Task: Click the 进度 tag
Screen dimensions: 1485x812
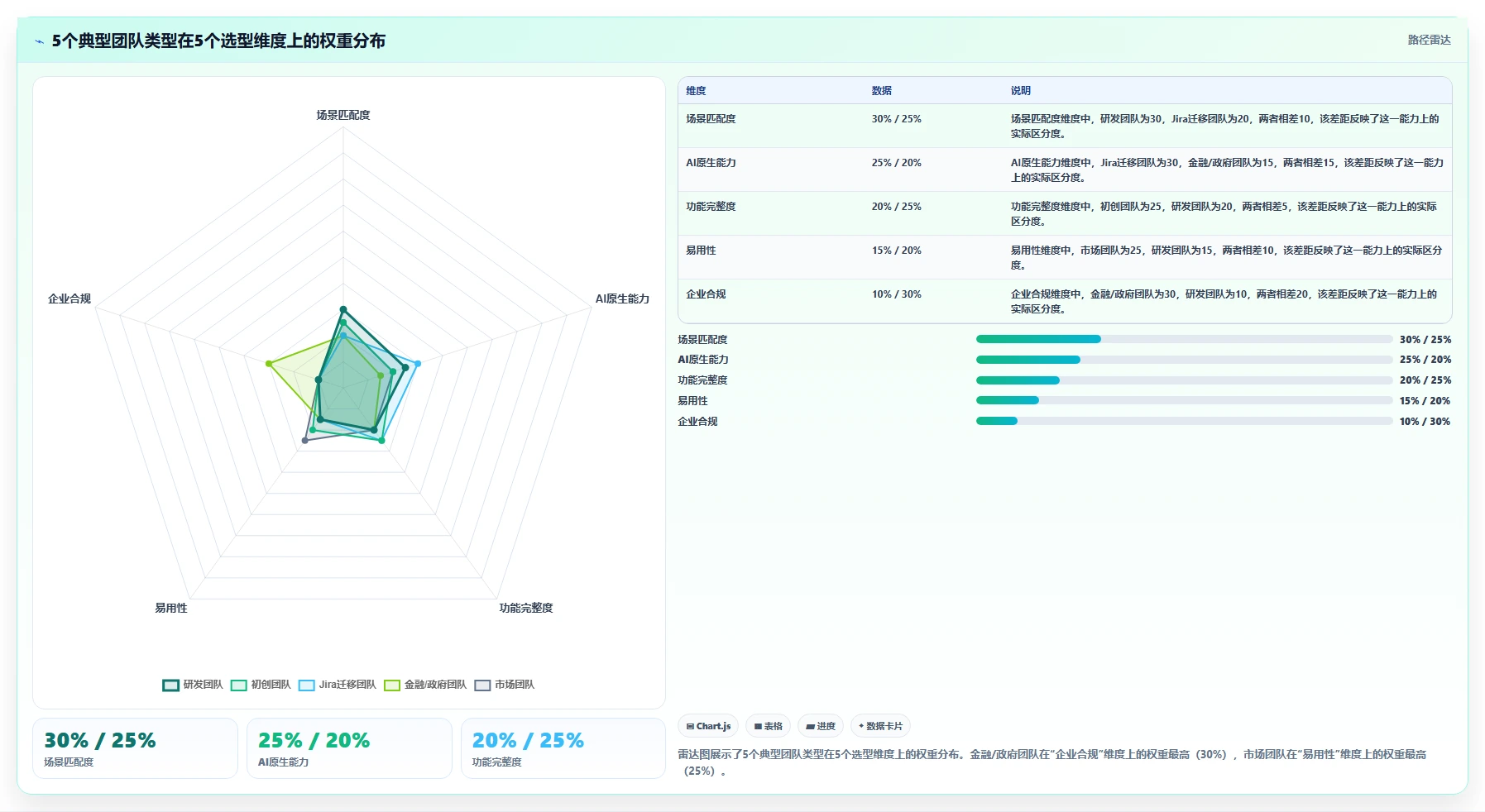Action: click(821, 726)
